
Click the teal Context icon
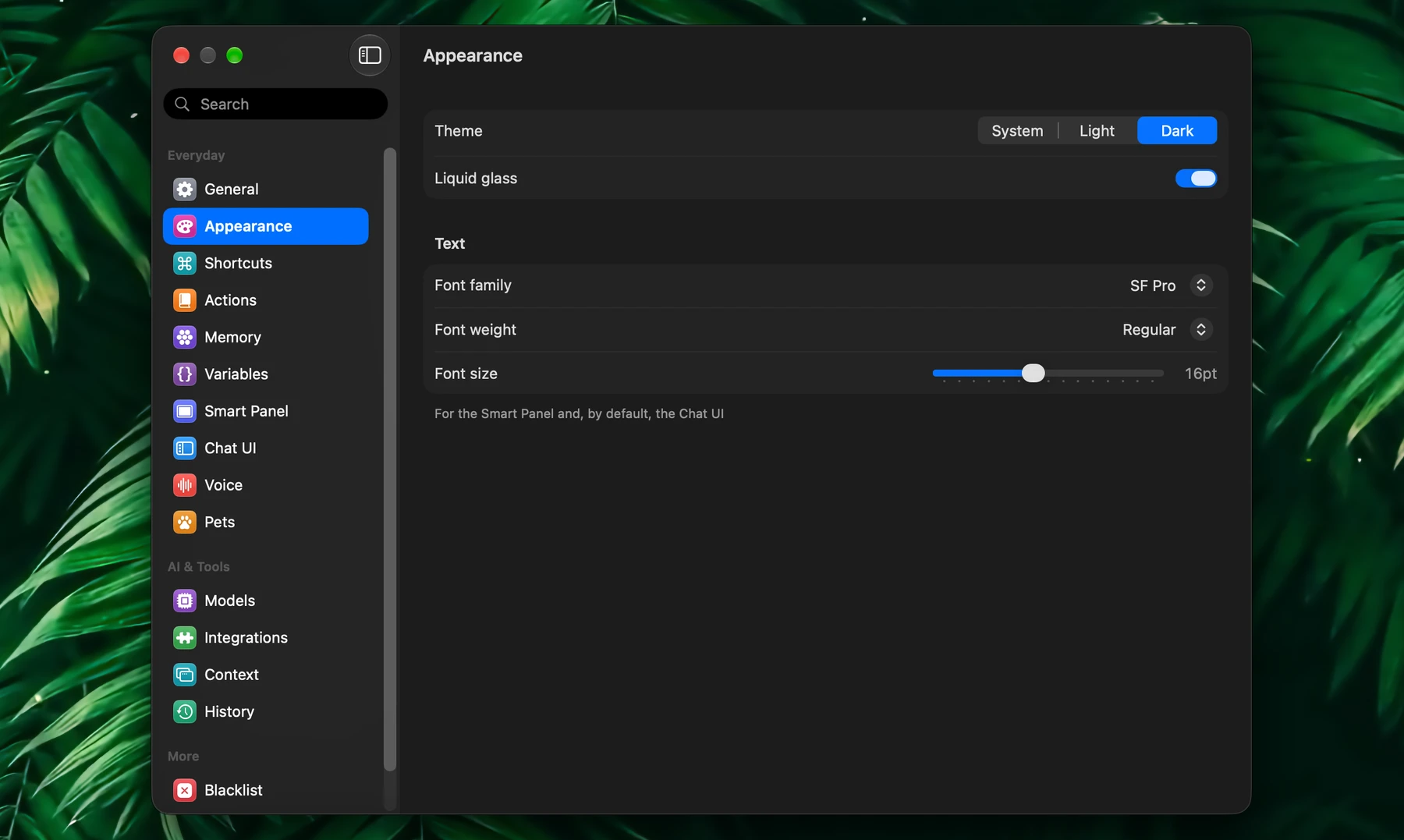185,675
